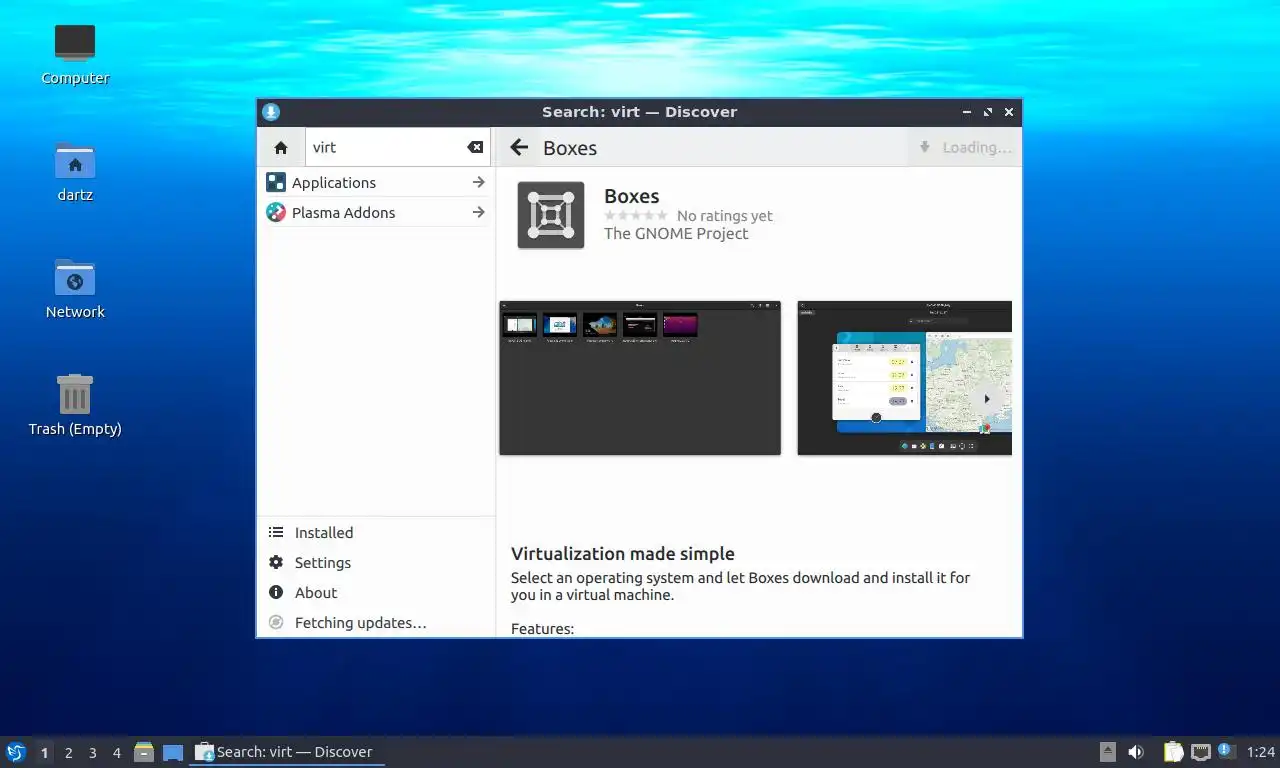Click the Installed list icon
This screenshot has width=1280, height=768.
[x=276, y=533]
